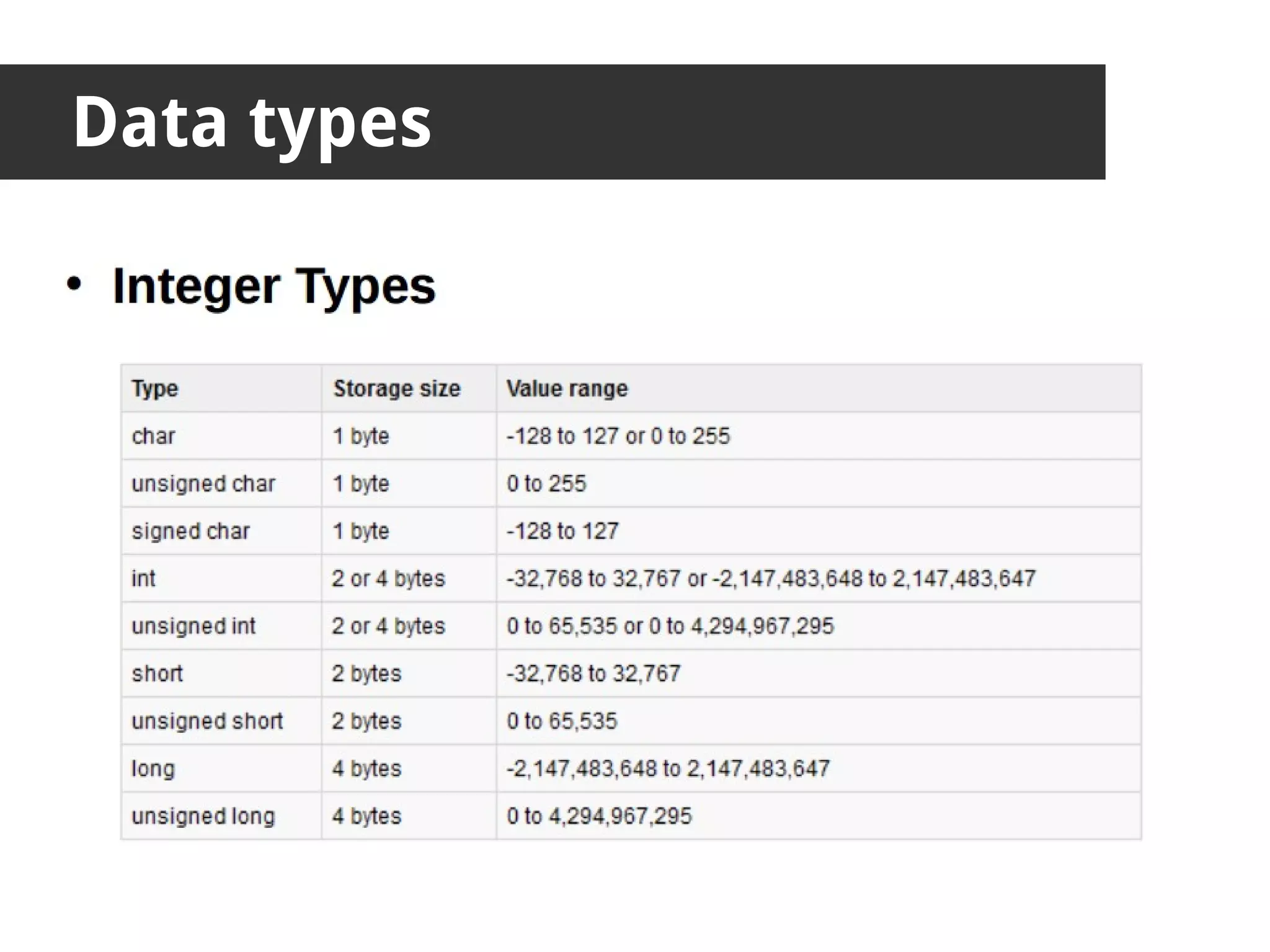Select the 'int' type cell

143,579
